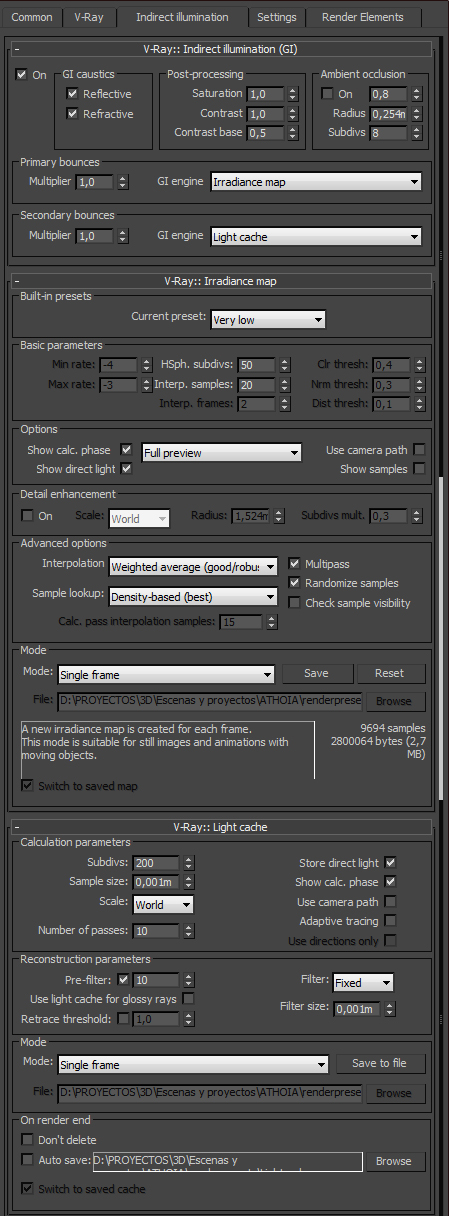Image resolution: width=449 pixels, height=1216 pixels.
Task: Adjust the Ambient occlusion Subdivs spinner
Action: (416, 133)
